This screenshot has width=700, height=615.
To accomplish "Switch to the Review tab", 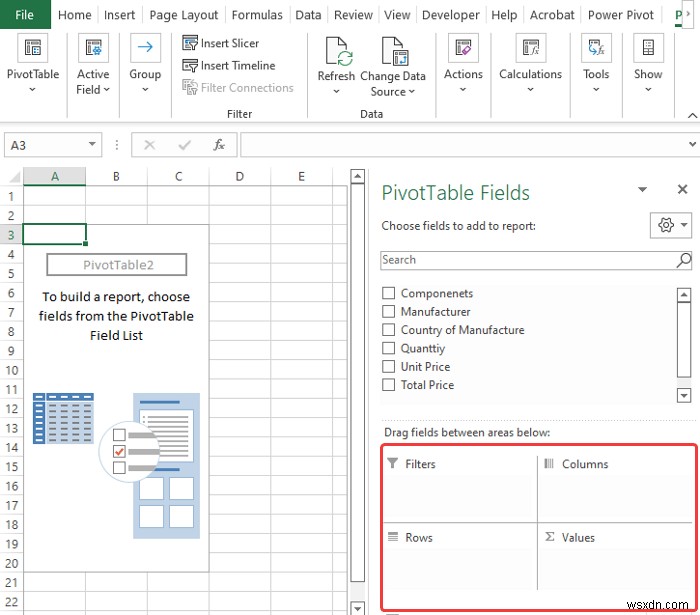I will point(353,15).
